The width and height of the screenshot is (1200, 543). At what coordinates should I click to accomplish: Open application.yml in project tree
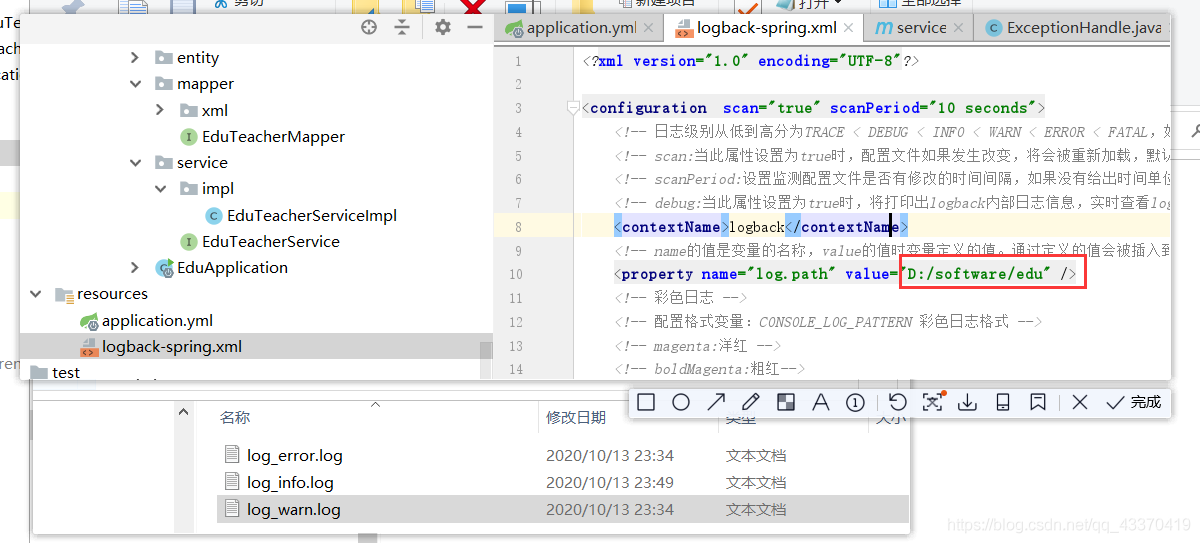[147, 320]
